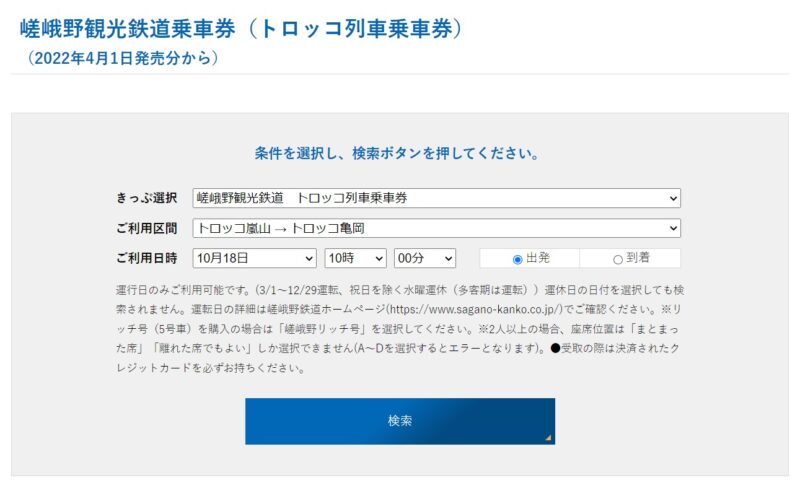
Task: Click the 嵯峨野観光鉄道乗車券 page heading
Action: [241, 29]
